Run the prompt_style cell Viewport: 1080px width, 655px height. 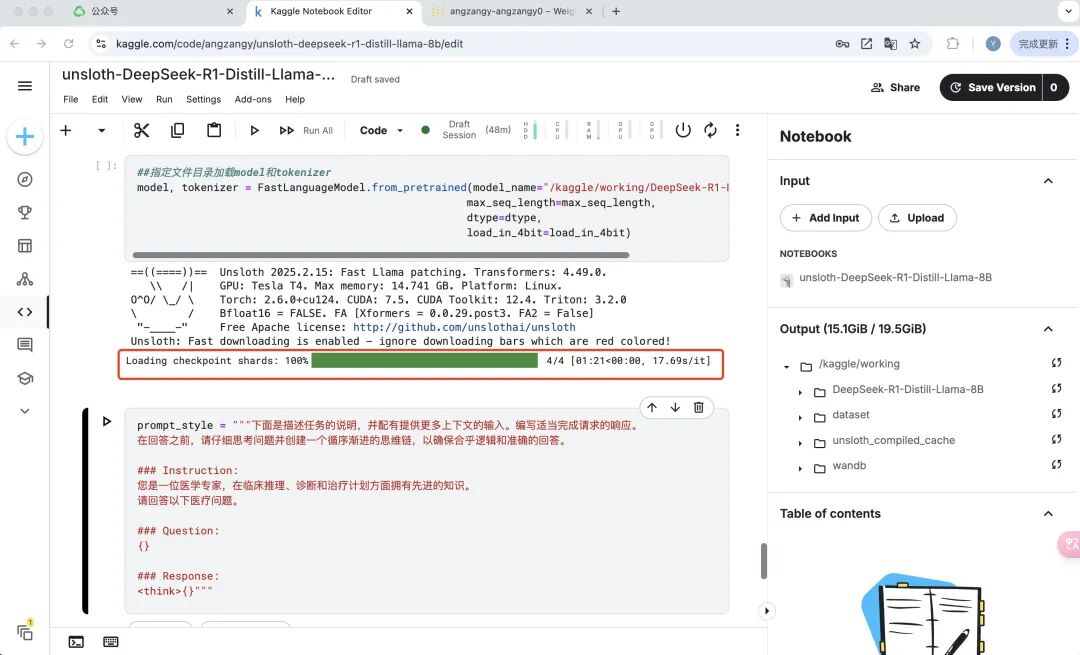point(107,421)
